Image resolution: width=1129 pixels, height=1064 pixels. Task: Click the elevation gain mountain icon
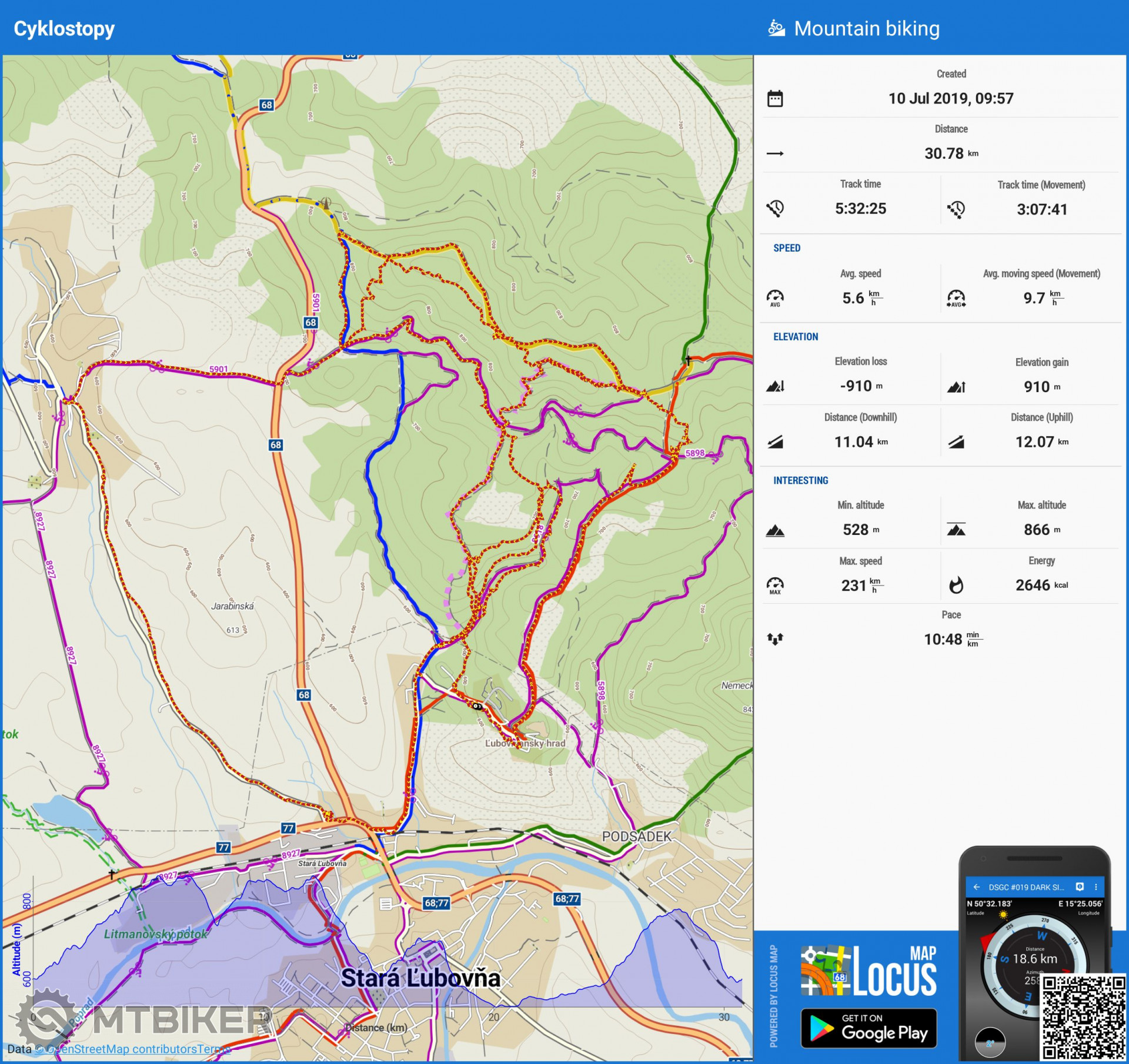(x=956, y=387)
